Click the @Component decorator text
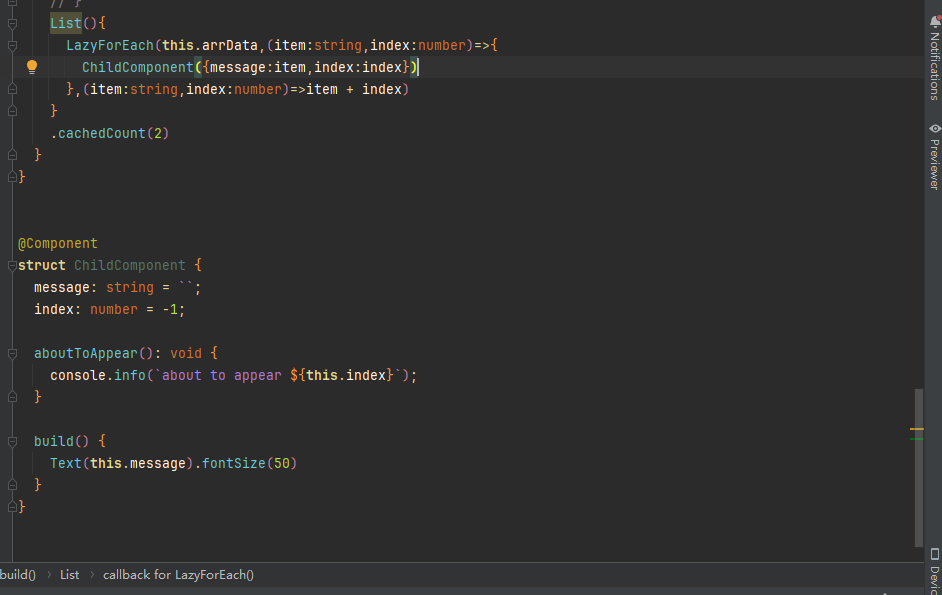This screenshot has width=942, height=595. point(58,243)
